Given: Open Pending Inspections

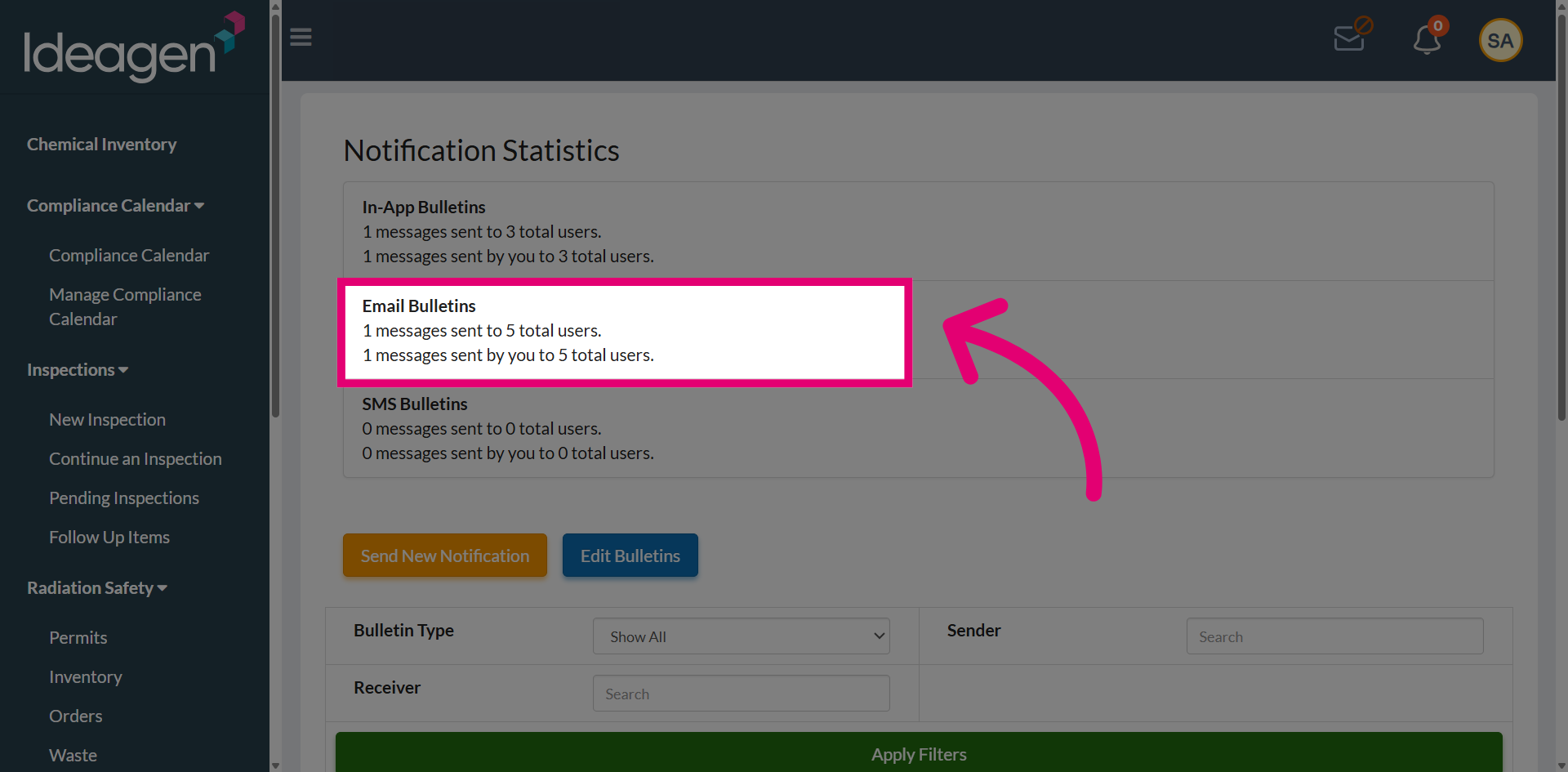Looking at the screenshot, I should point(124,498).
